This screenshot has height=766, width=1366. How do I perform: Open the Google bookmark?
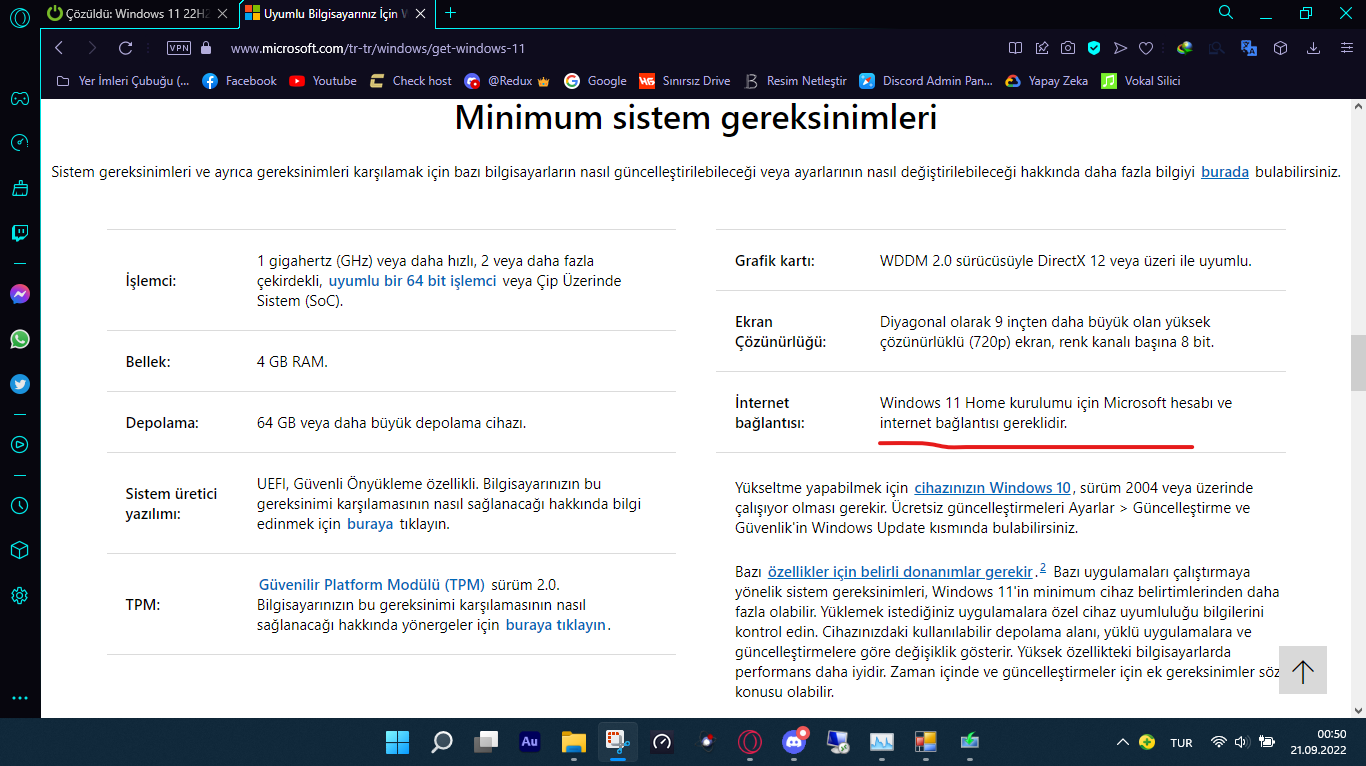(x=595, y=81)
